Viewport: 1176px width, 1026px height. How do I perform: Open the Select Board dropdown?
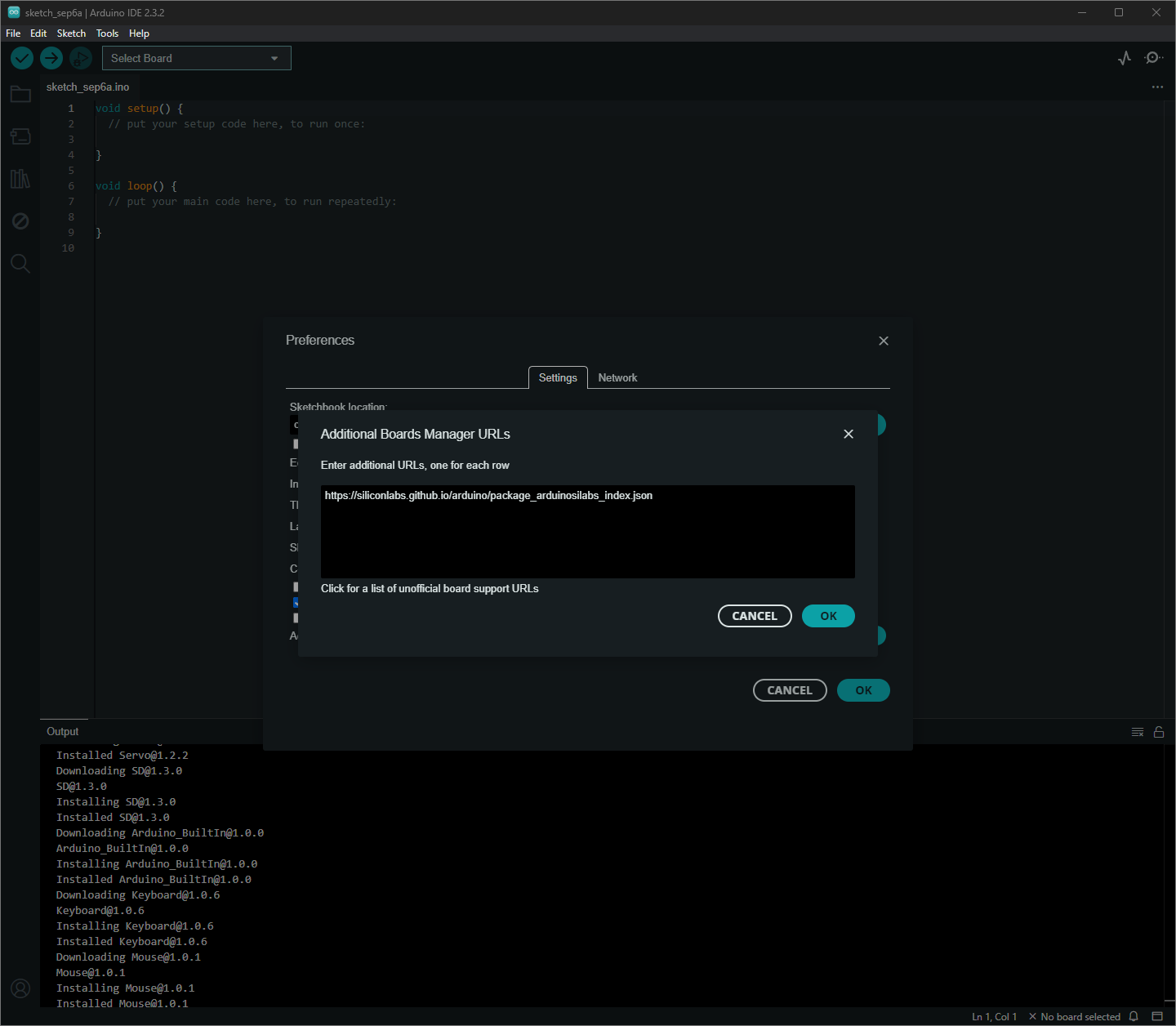[196, 58]
